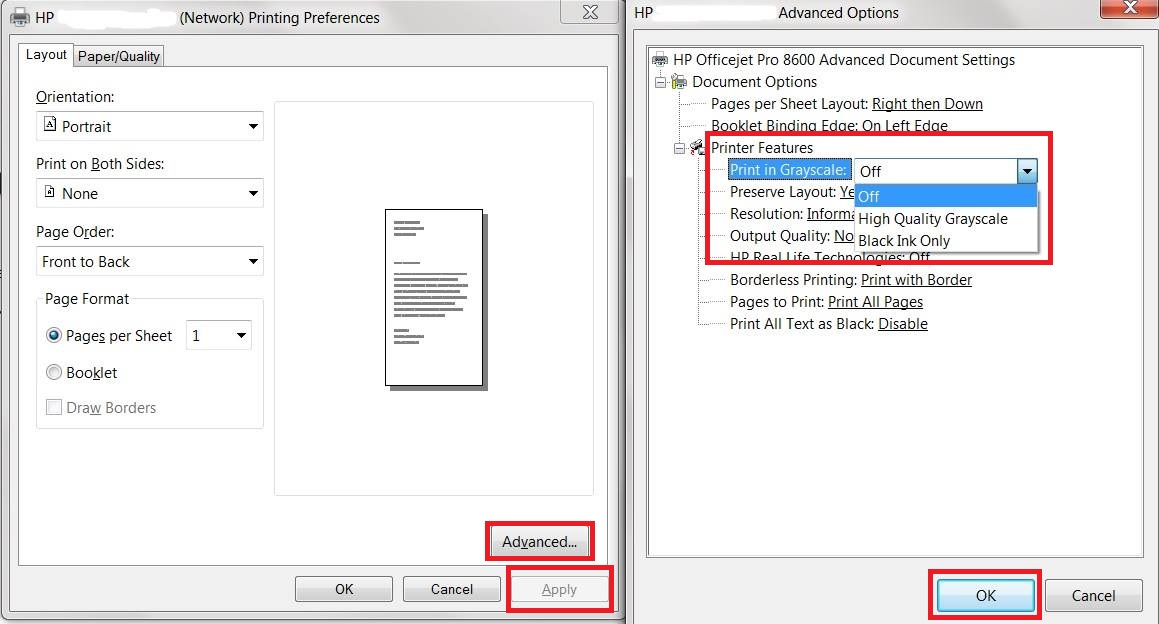Select the Print All Text as Black label

(802, 324)
